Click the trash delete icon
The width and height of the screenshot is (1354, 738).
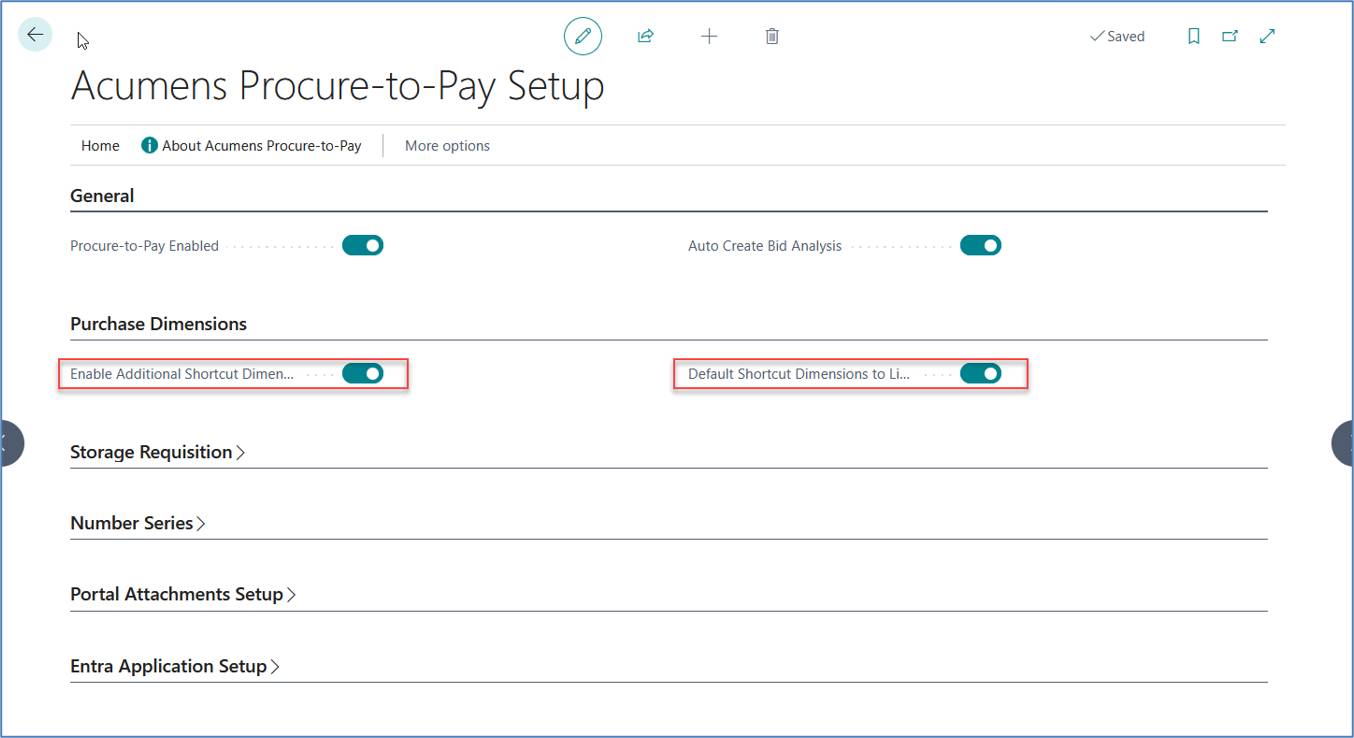coord(772,36)
